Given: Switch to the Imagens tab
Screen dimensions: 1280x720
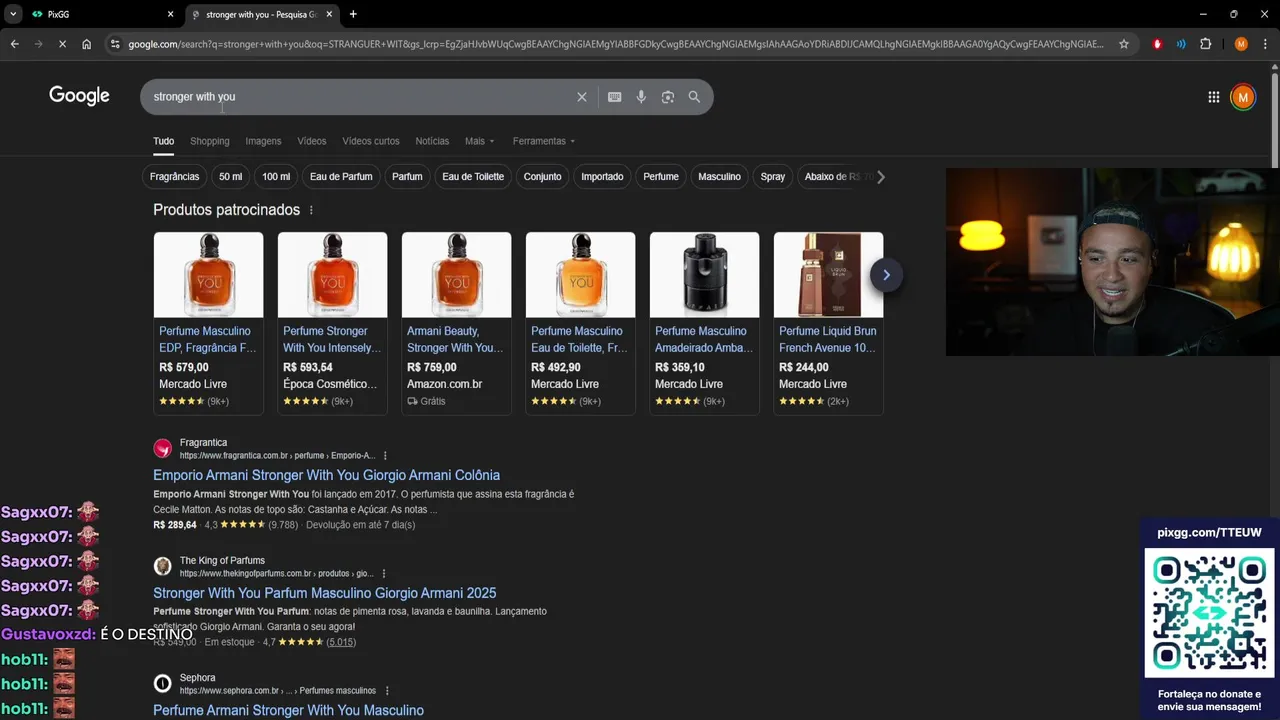Looking at the screenshot, I should pos(263,141).
